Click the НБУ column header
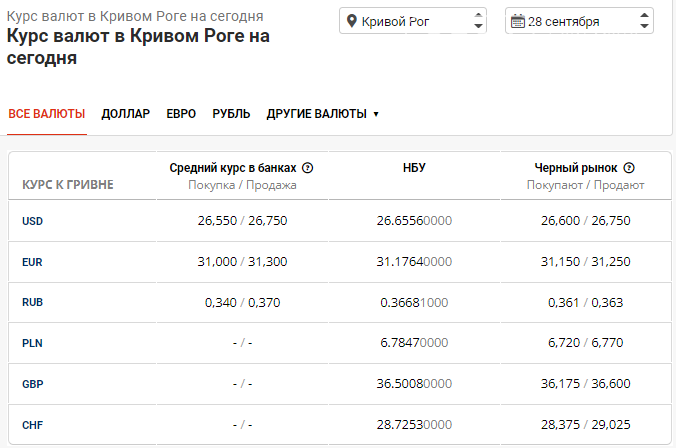 click(x=414, y=168)
